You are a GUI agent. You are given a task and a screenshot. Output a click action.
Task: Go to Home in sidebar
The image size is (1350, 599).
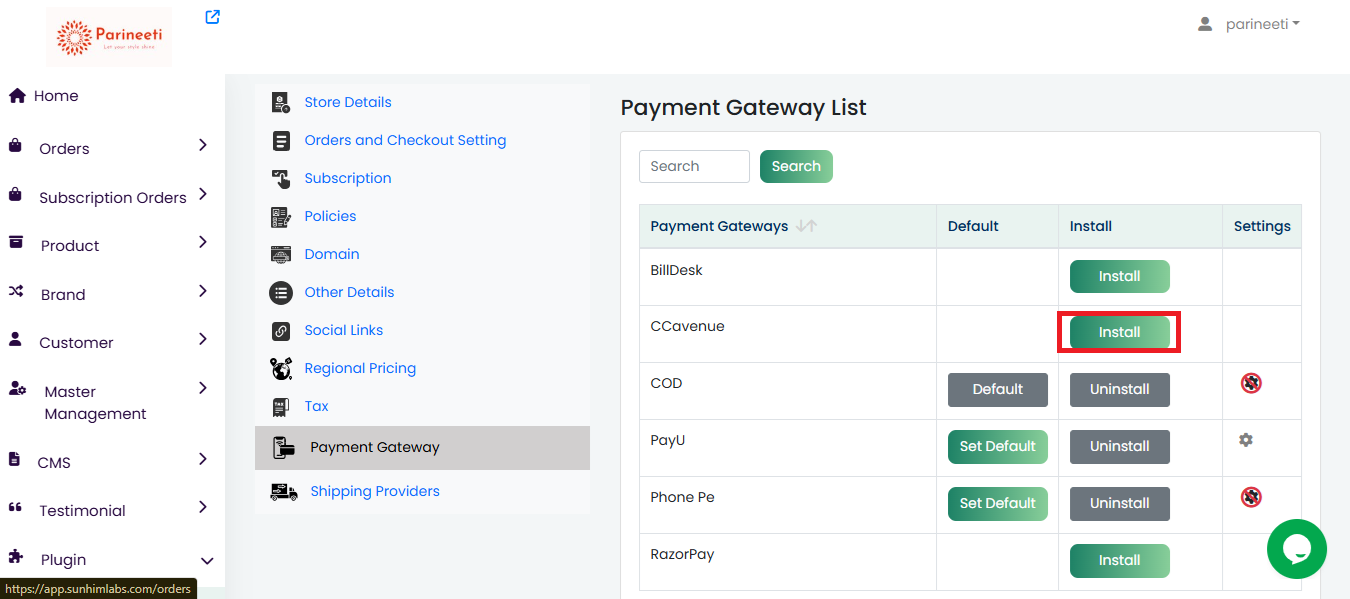[55, 96]
